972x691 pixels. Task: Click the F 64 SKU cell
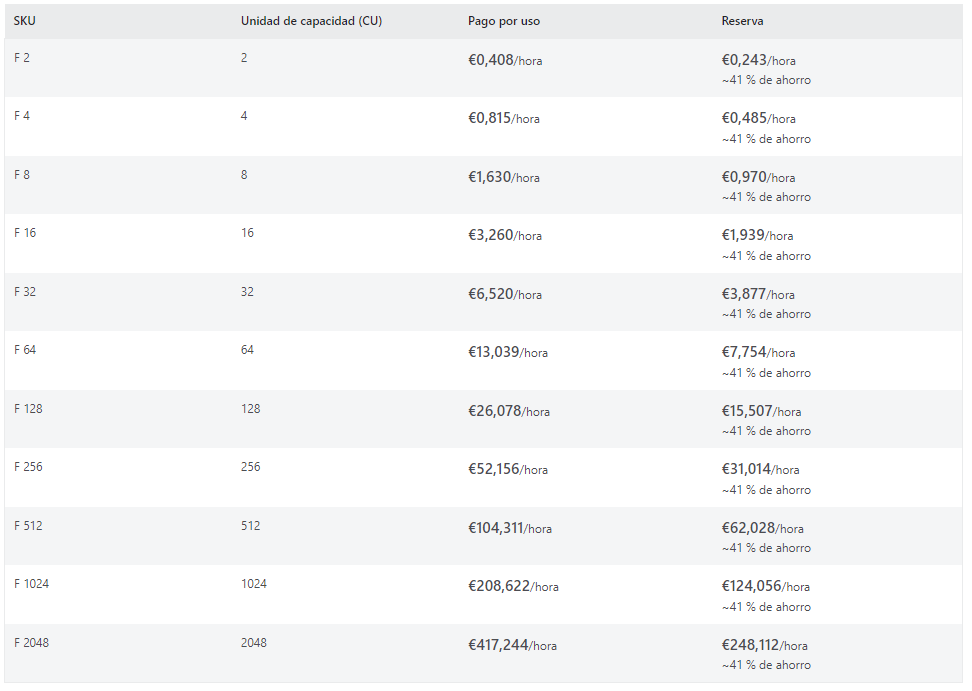(x=25, y=350)
